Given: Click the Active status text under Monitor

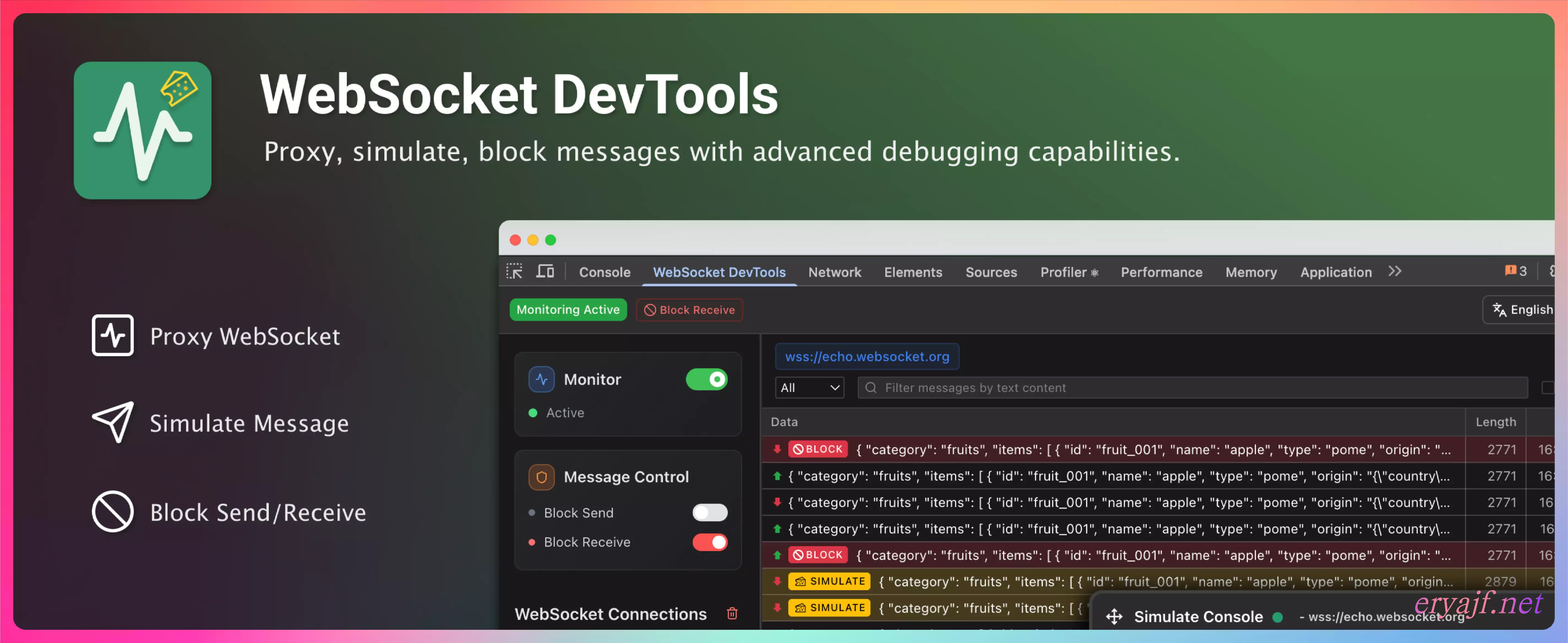Looking at the screenshot, I should coord(565,413).
